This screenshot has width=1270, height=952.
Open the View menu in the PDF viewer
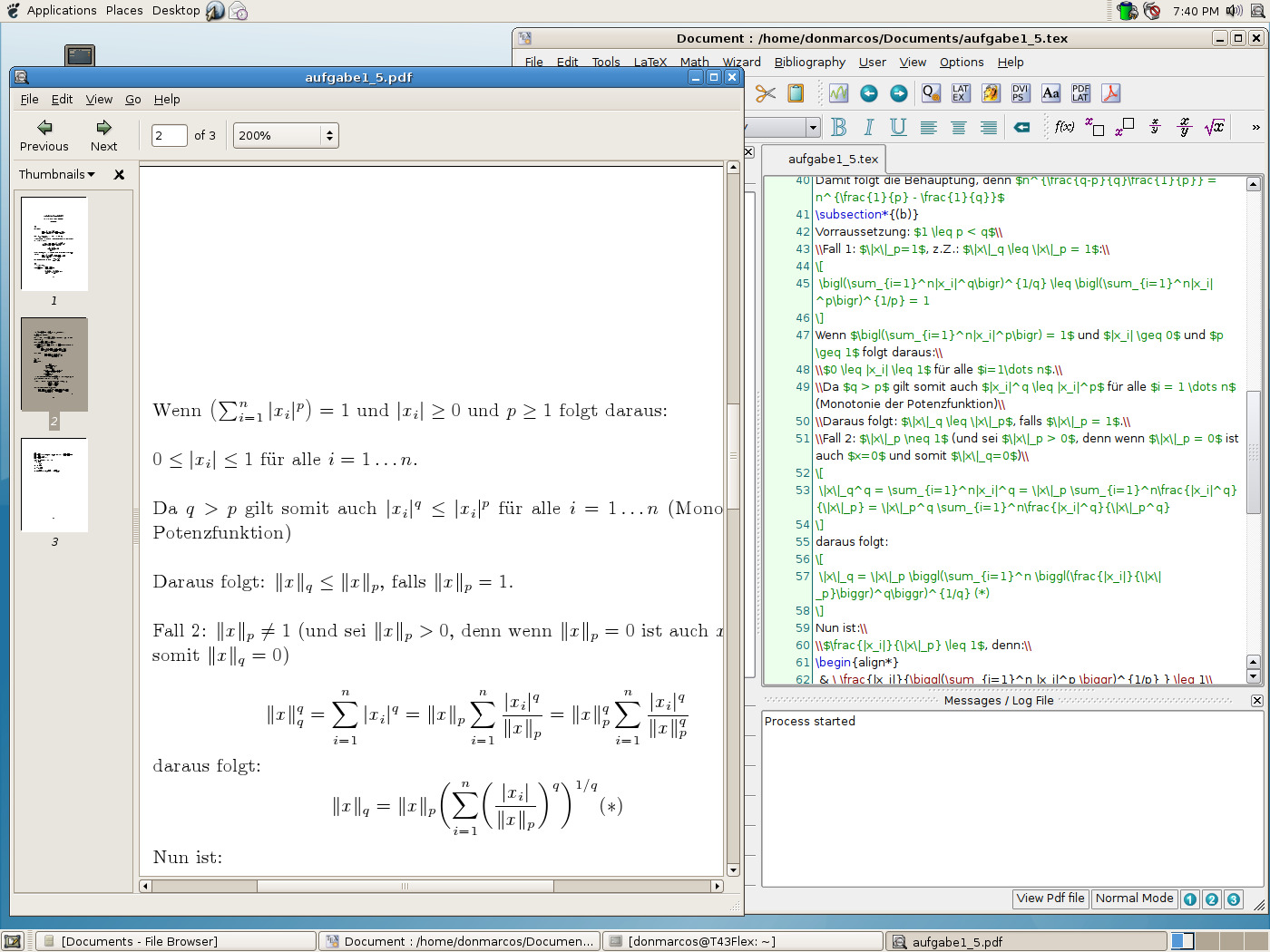99,100
